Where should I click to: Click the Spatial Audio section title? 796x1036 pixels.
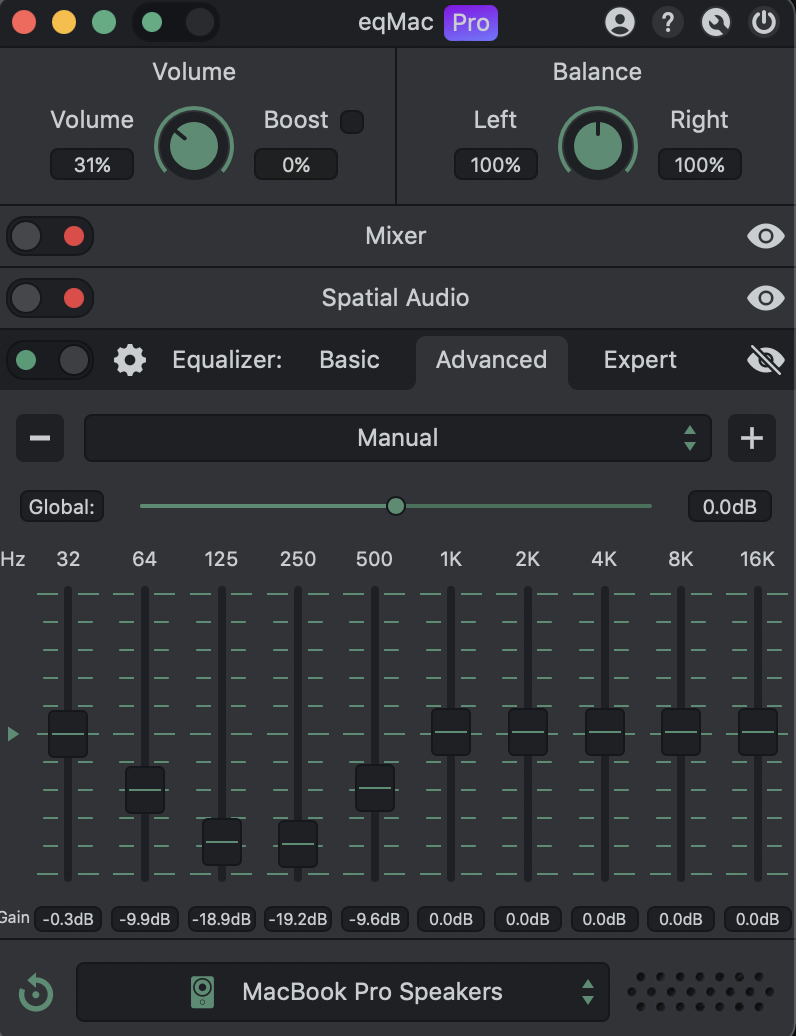click(395, 298)
